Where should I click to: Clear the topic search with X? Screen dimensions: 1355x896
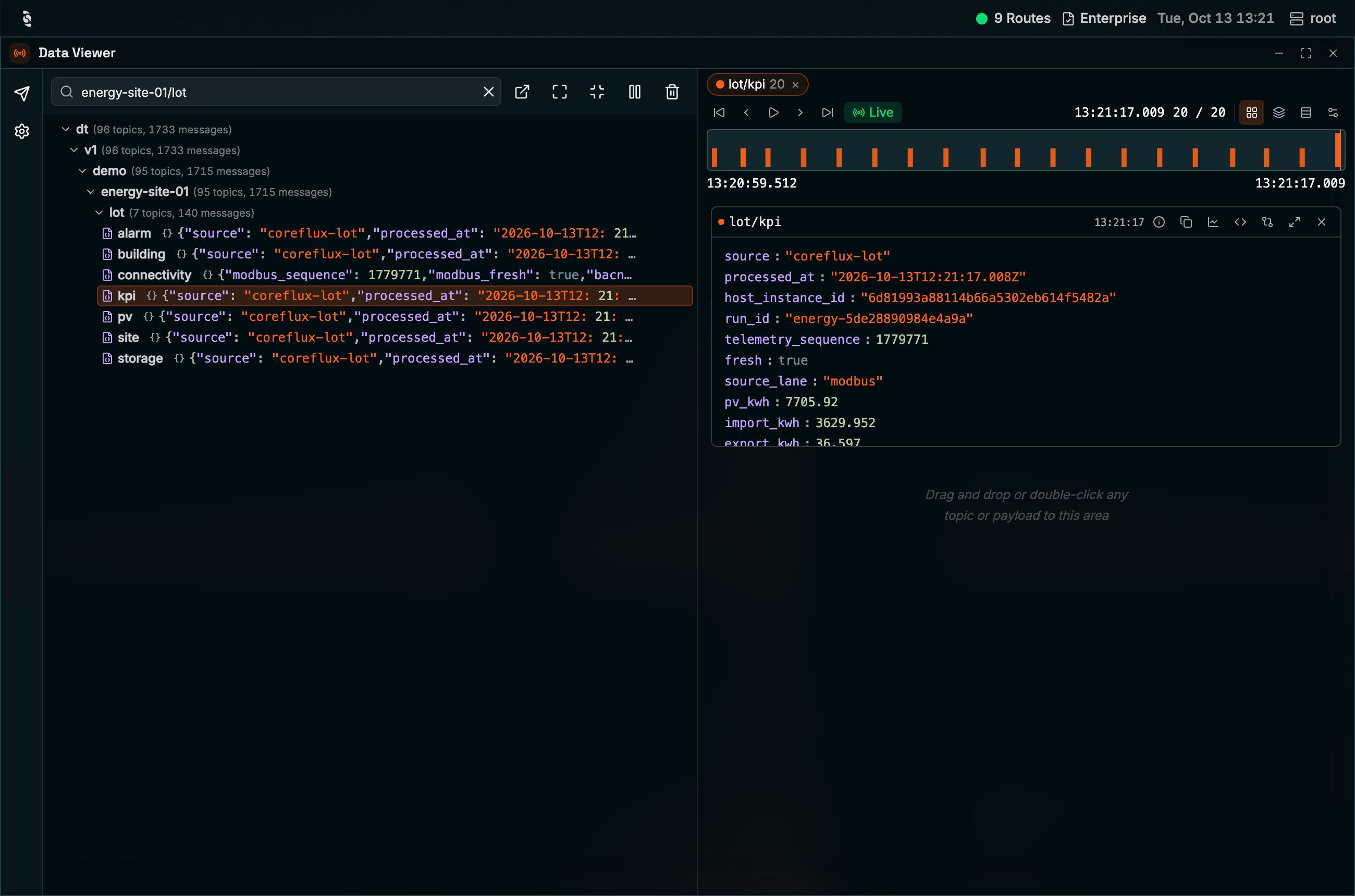(x=489, y=92)
